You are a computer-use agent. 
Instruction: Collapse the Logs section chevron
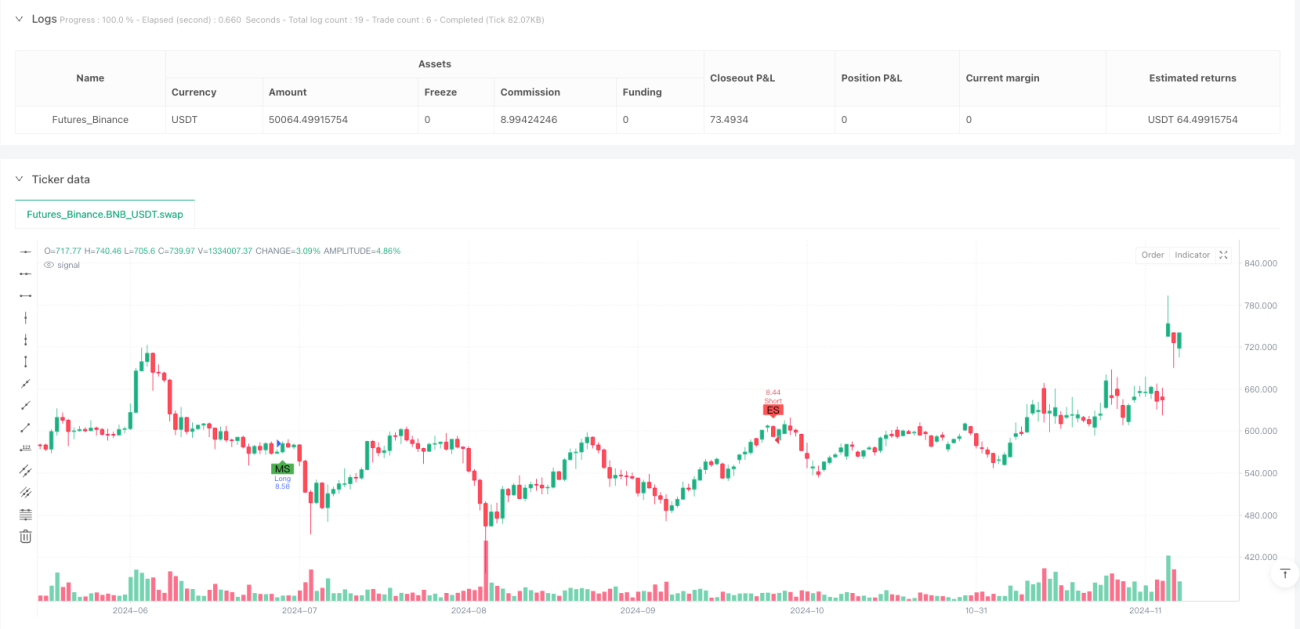click(x=19, y=18)
